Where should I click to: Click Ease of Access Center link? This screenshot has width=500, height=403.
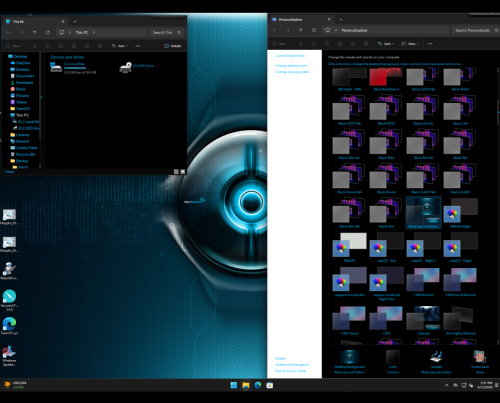click(x=291, y=371)
